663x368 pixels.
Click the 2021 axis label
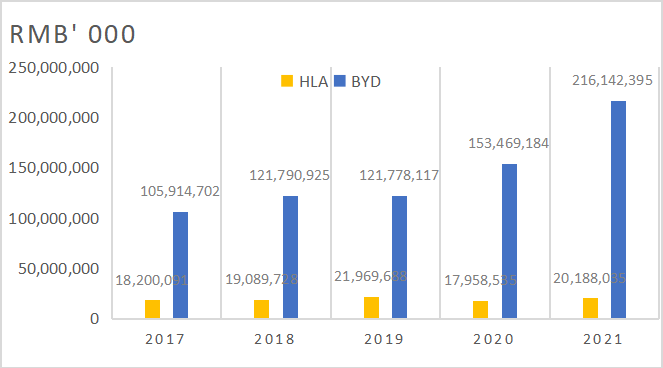click(x=603, y=339)
